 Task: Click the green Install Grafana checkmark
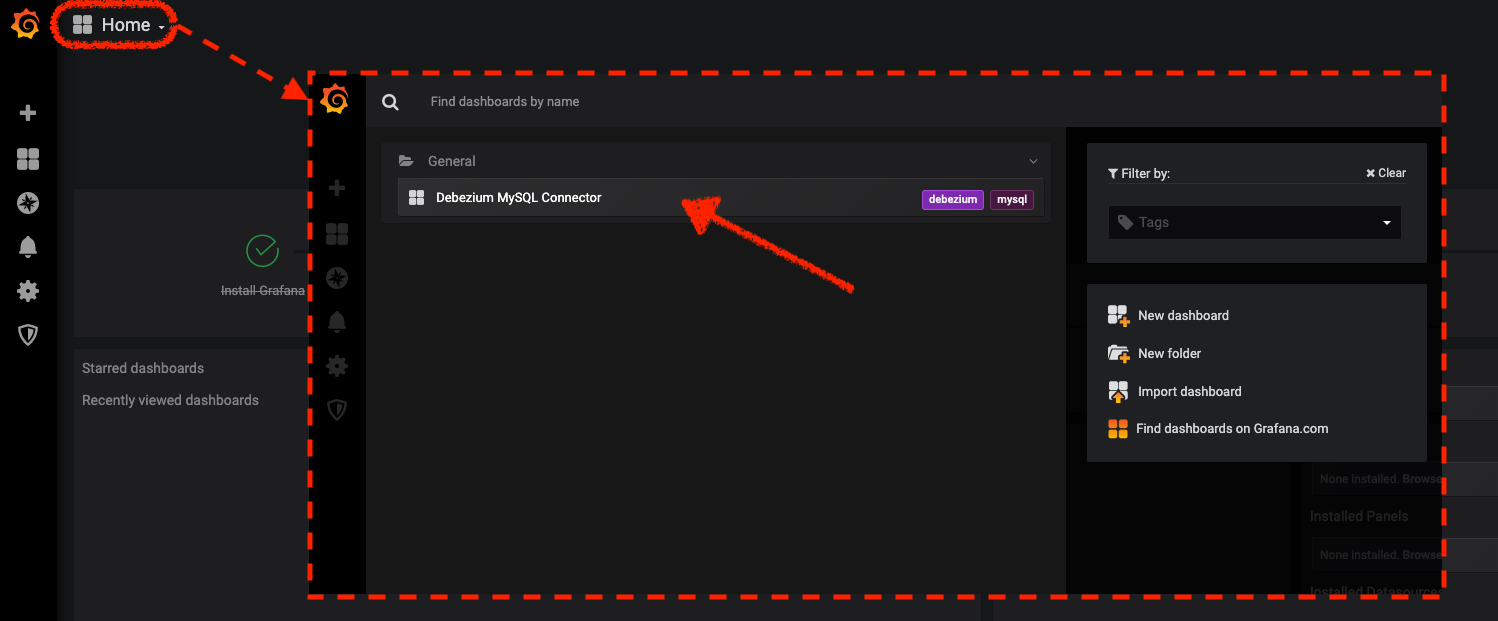pos(262,251)
